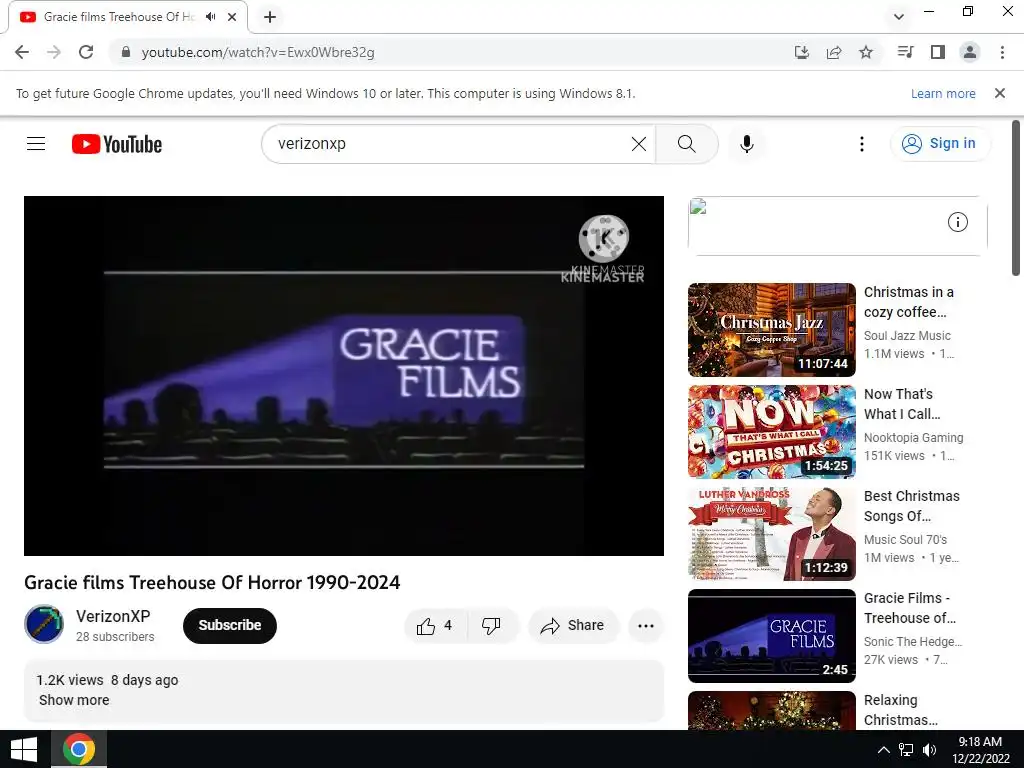Image resolution: width=1024 pixels, height=768 pixels.
Task: Clear the search box with X
Action: pyautogui.click(x=639, y=144)
